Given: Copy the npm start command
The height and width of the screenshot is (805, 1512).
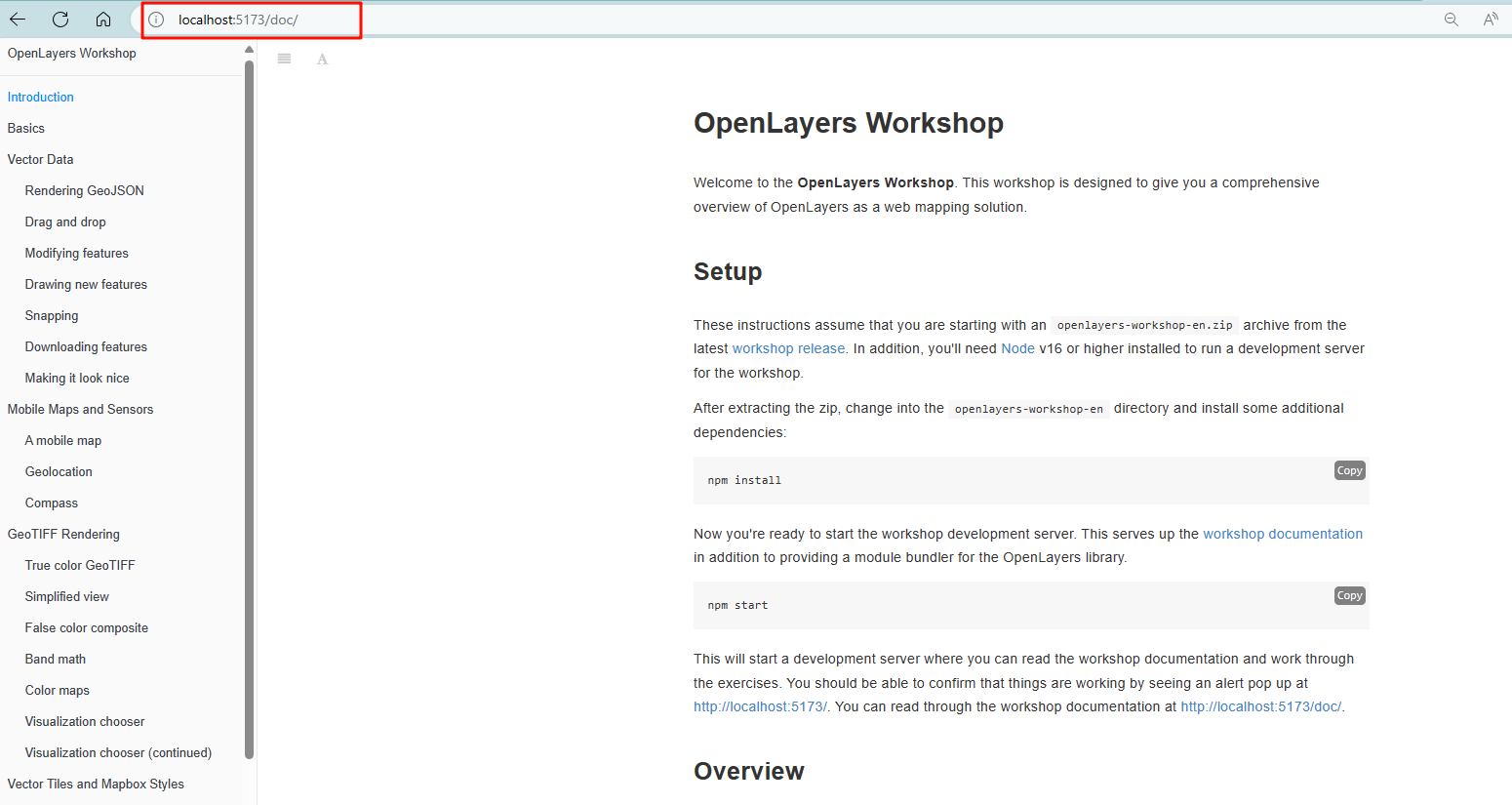Looking at the screenshot, I should (1349, 595).
